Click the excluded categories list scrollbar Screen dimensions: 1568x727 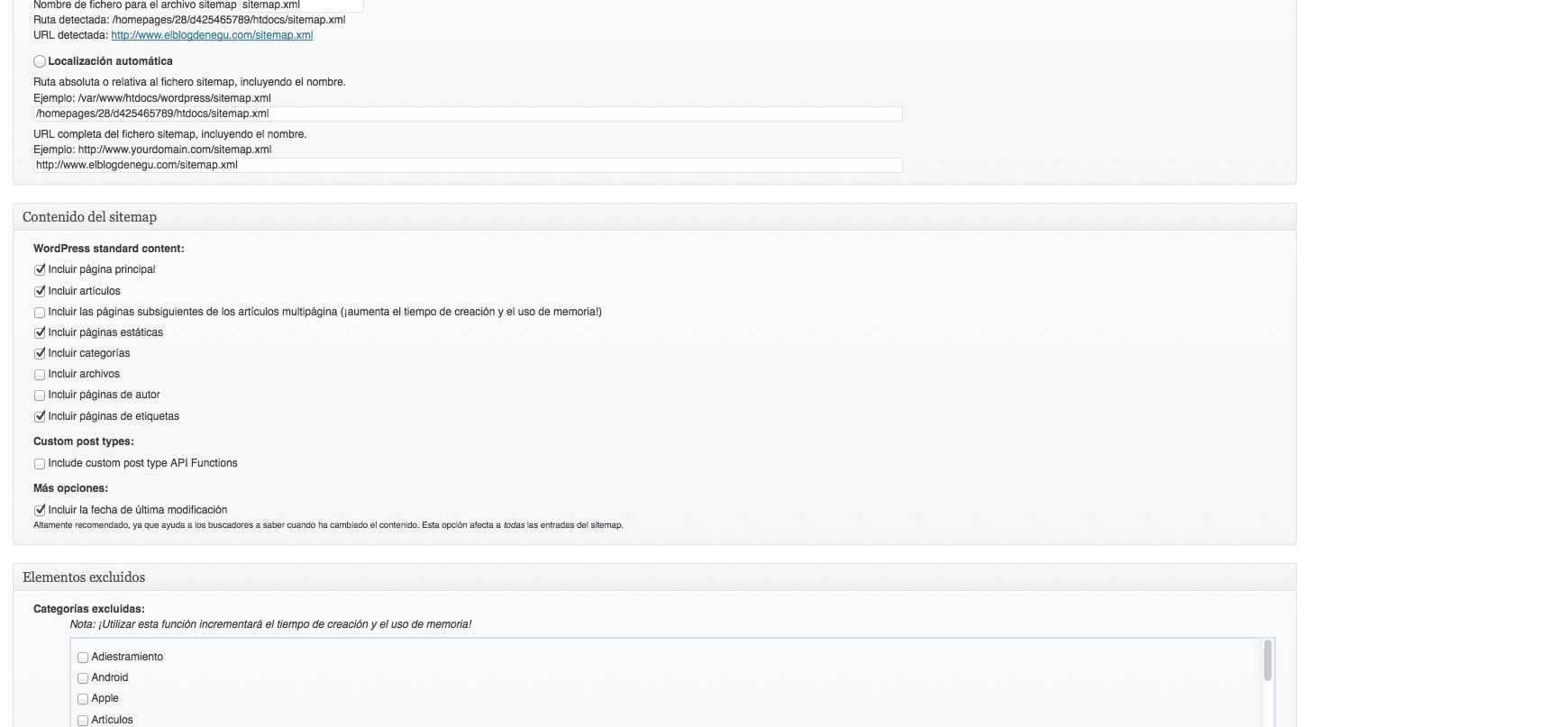[1267, 662]
